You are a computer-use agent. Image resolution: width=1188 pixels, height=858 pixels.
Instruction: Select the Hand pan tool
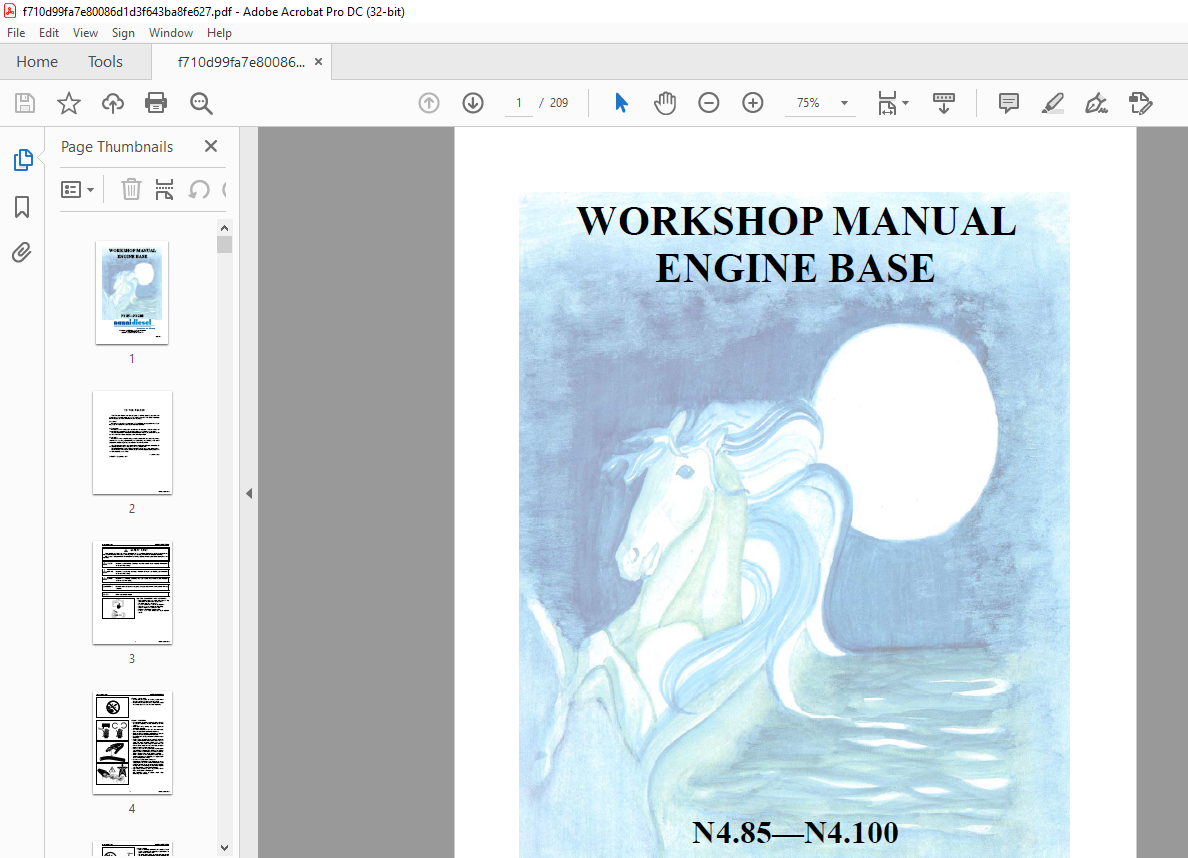[x=664, y=103]
